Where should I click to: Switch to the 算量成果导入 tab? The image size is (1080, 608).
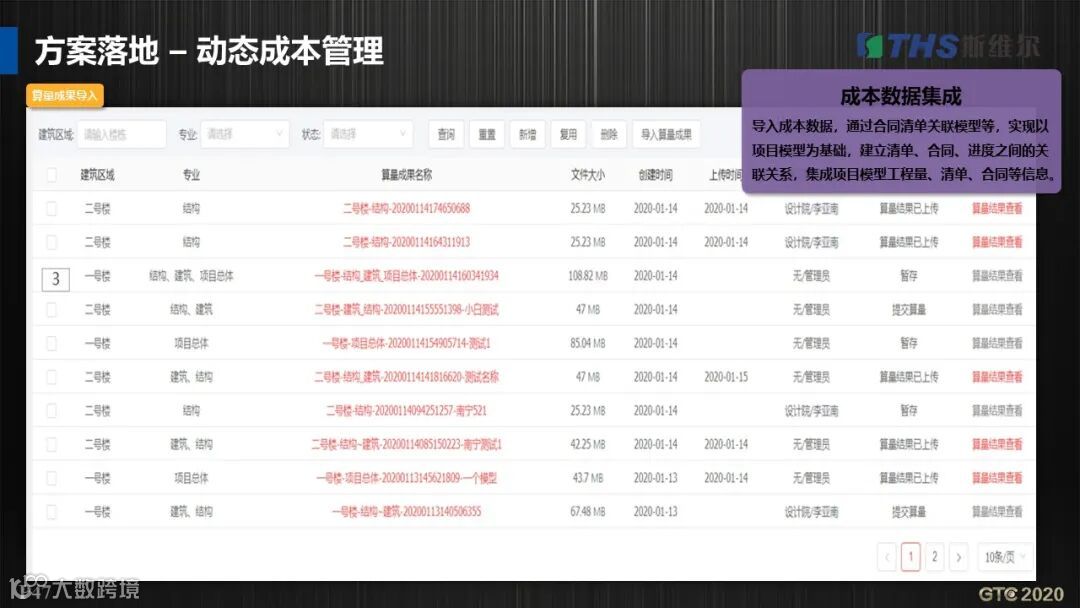coord(65,95)
